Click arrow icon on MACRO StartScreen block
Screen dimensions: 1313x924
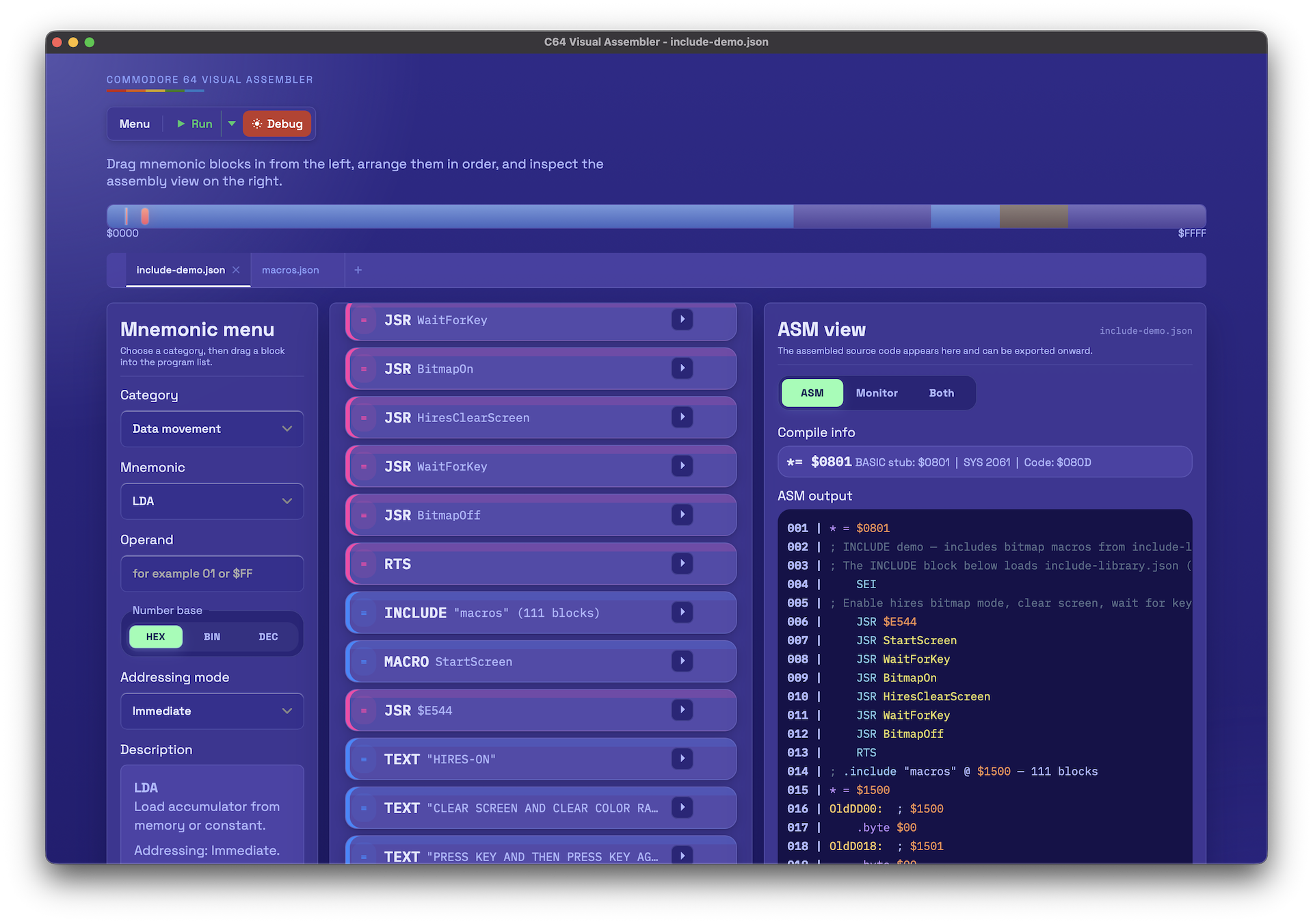tap(682, 661)
